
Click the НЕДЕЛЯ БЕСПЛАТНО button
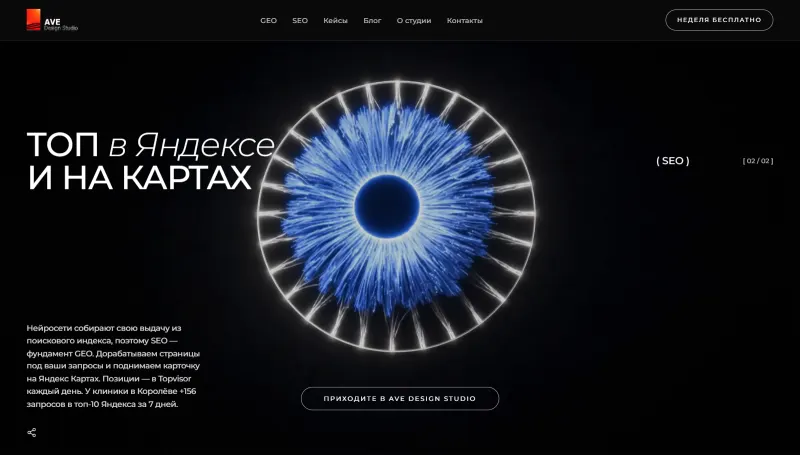coord(719,20)
